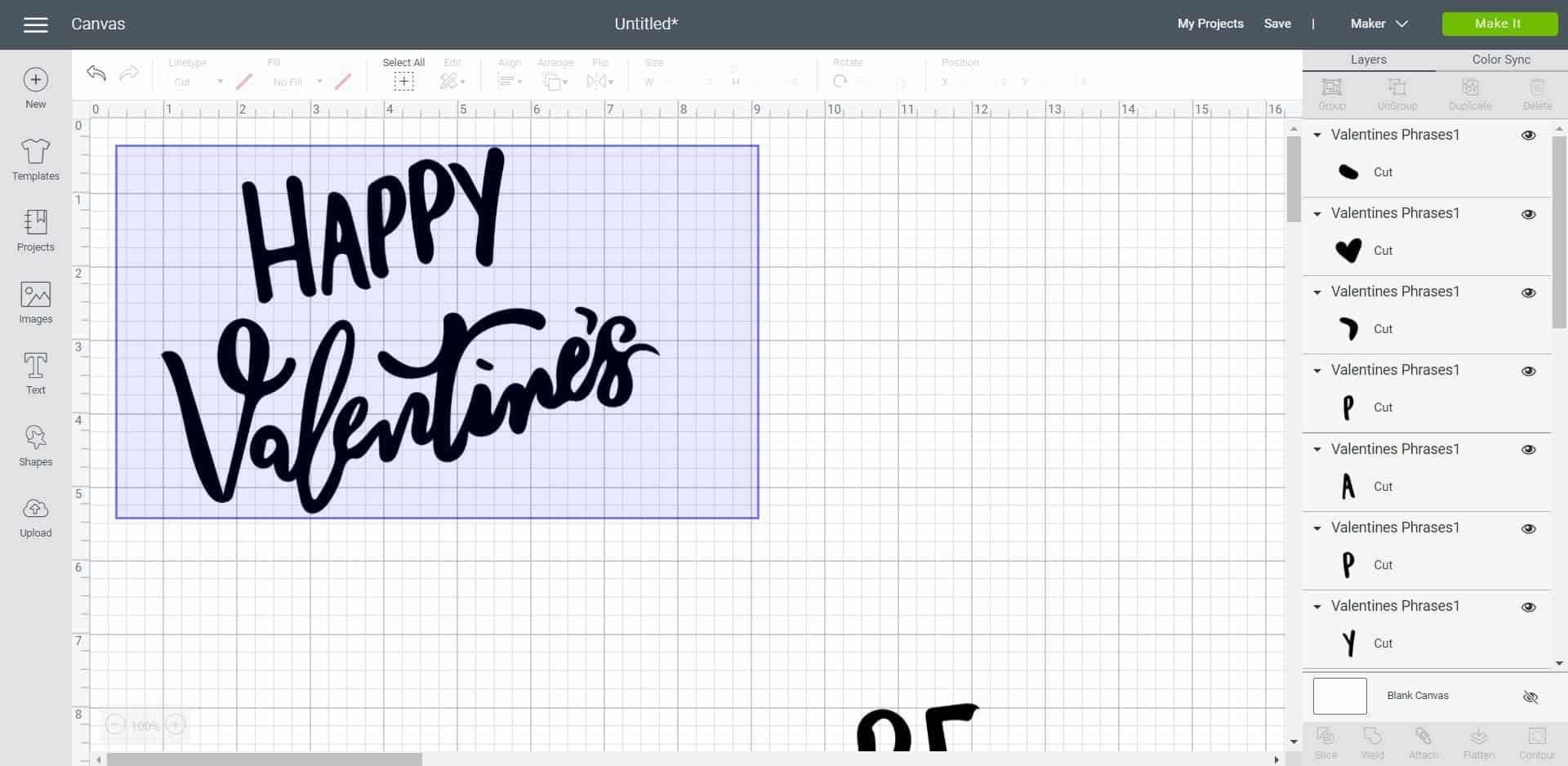This screenshot has width=1568, height=766.
Task: Toggle visibility of second P layer
Action: pos(1529,528)
